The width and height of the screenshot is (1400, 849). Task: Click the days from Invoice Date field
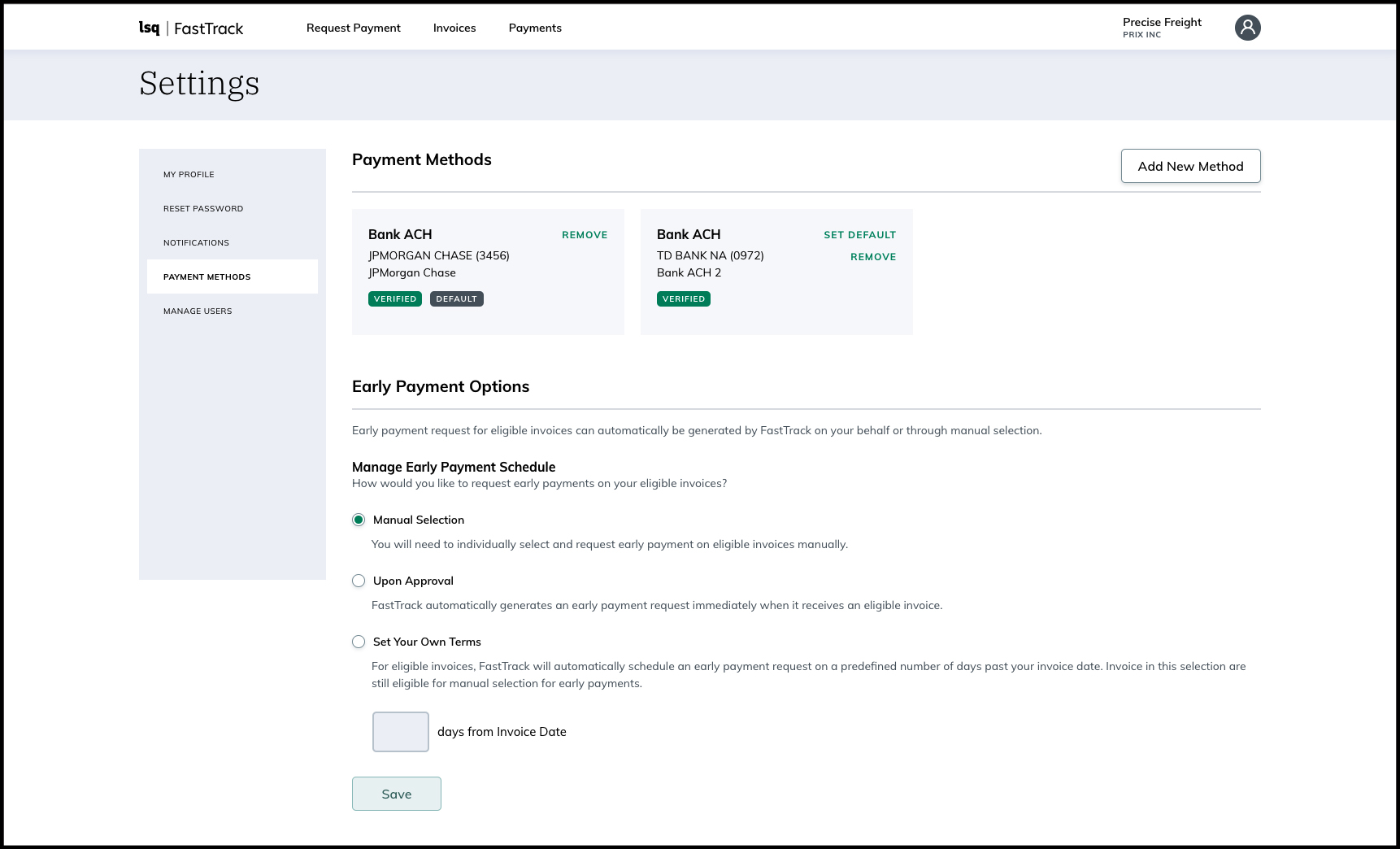click(400, 731)
